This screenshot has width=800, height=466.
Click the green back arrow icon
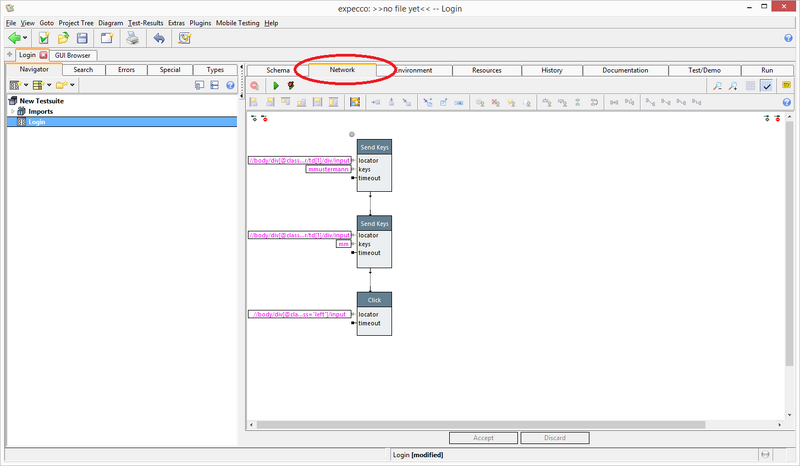tap(14, 38)
